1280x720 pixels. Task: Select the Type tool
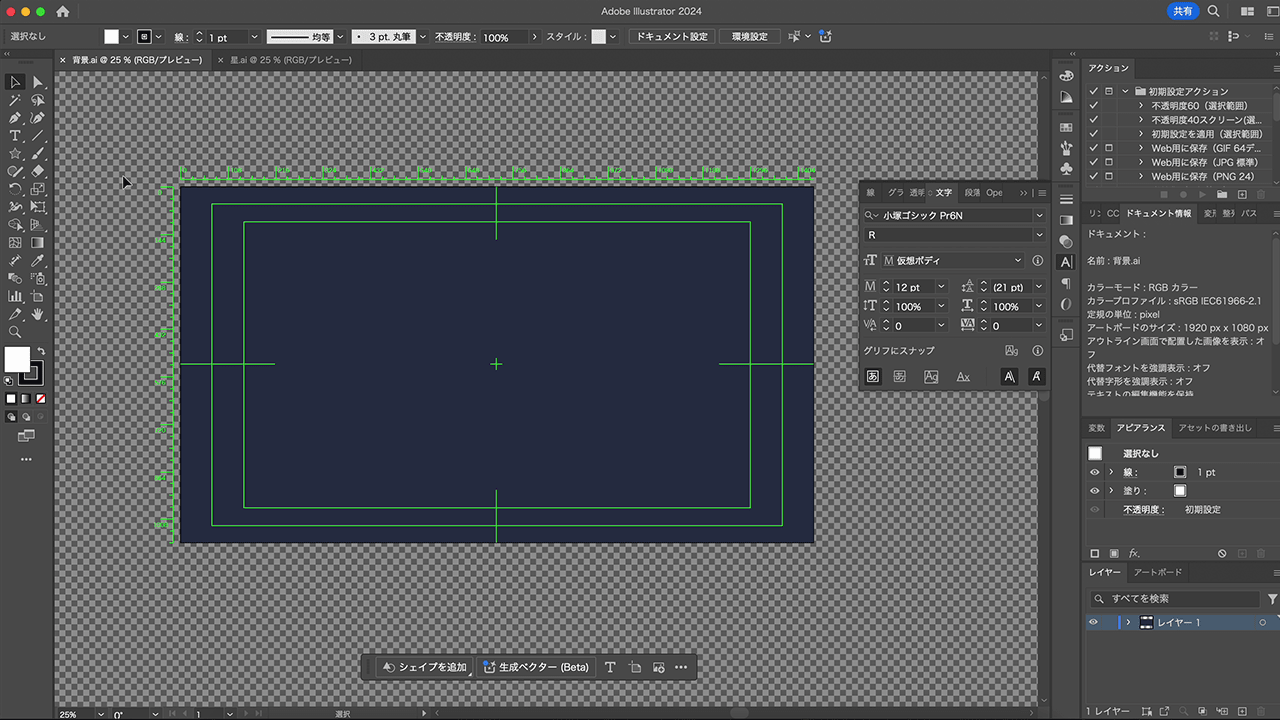tap(15, 136)
